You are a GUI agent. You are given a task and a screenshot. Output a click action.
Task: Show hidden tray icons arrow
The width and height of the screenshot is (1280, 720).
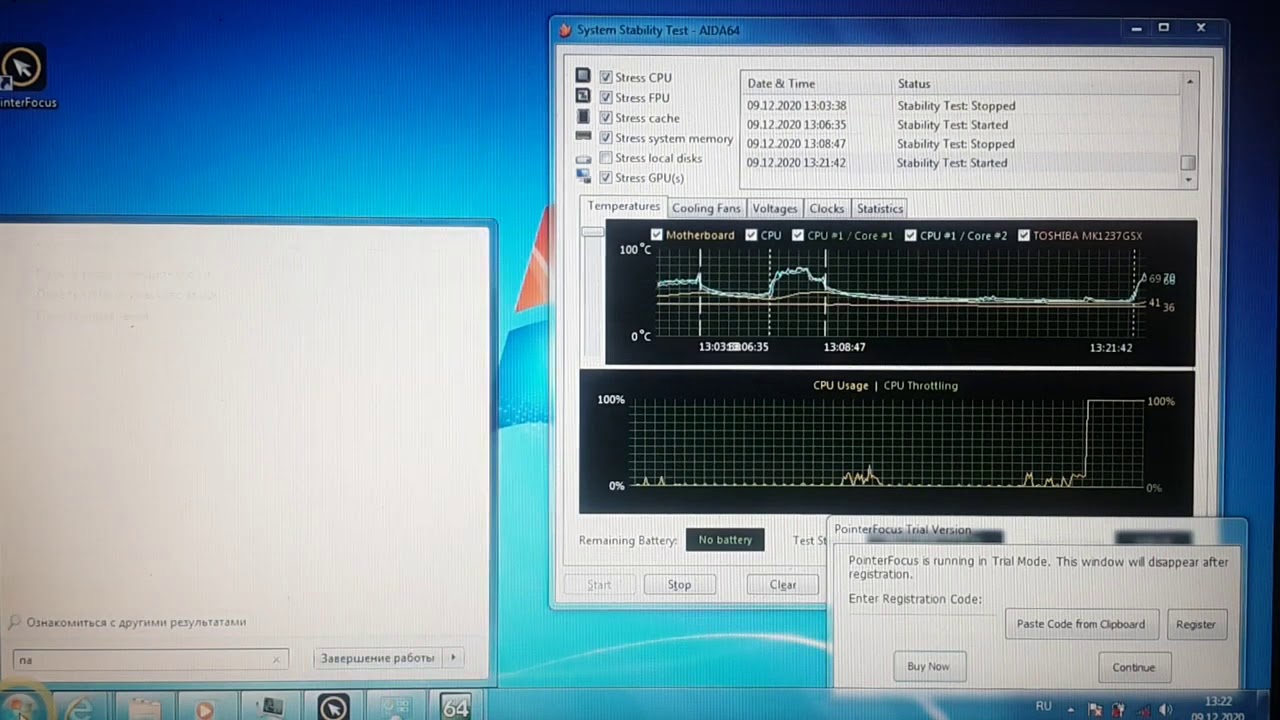click(1071, 709)
